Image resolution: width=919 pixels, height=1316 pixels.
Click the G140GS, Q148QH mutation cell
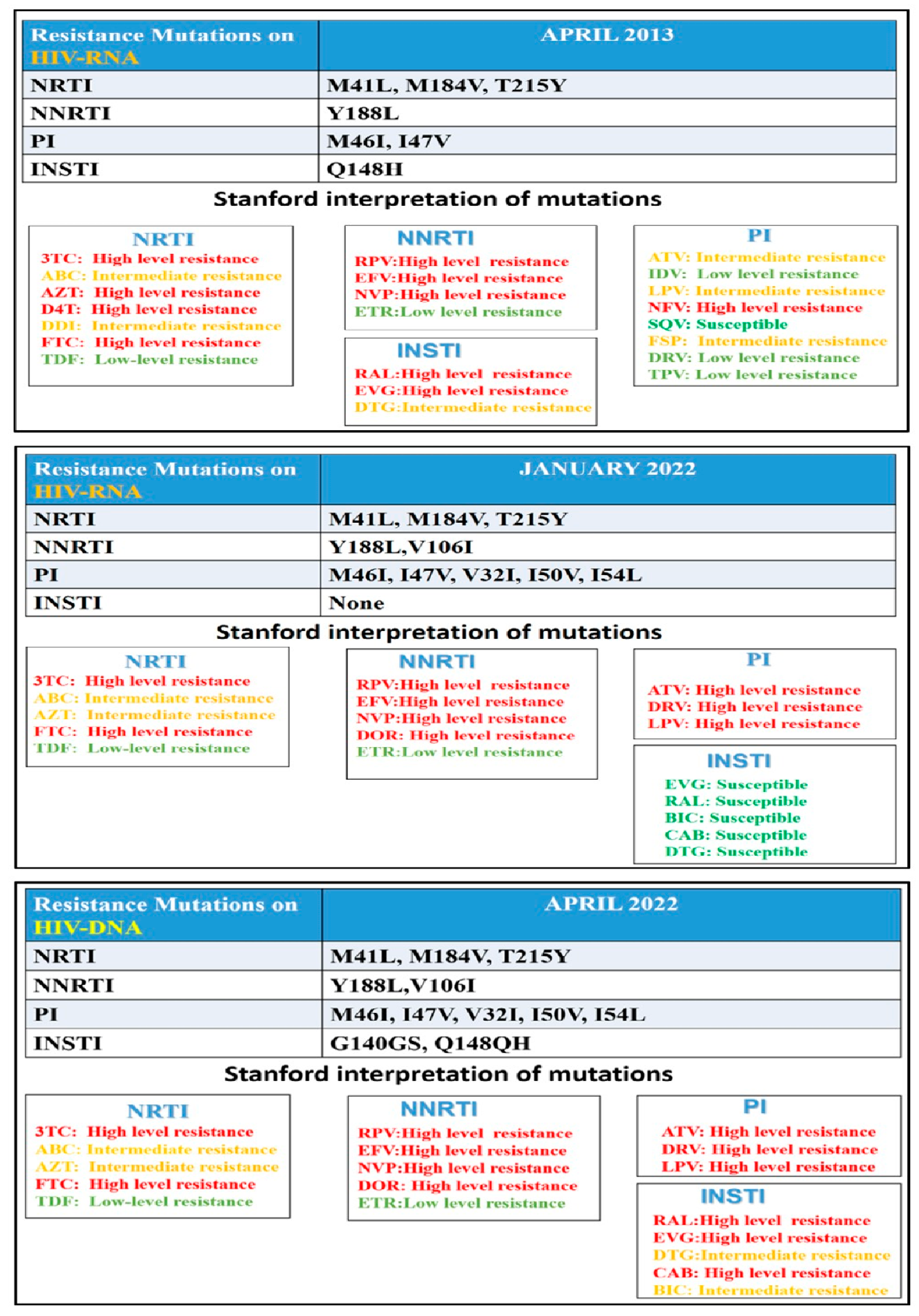(430, 1043)
